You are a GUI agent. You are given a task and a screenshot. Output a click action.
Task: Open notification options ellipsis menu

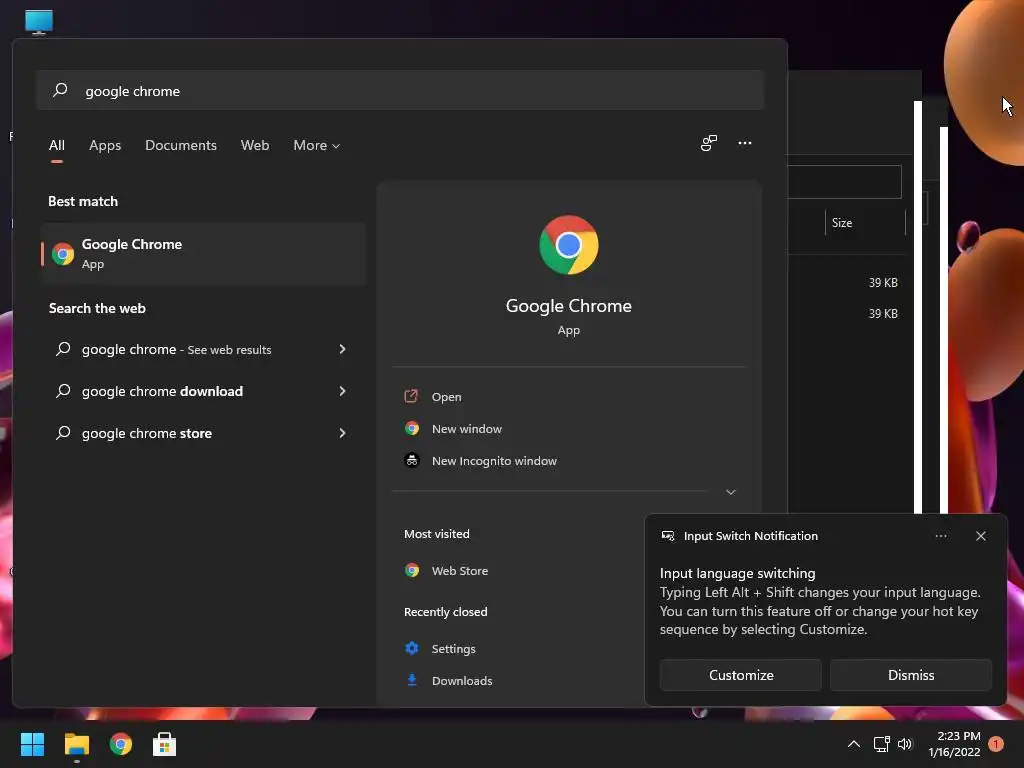(x=940, y=536)
